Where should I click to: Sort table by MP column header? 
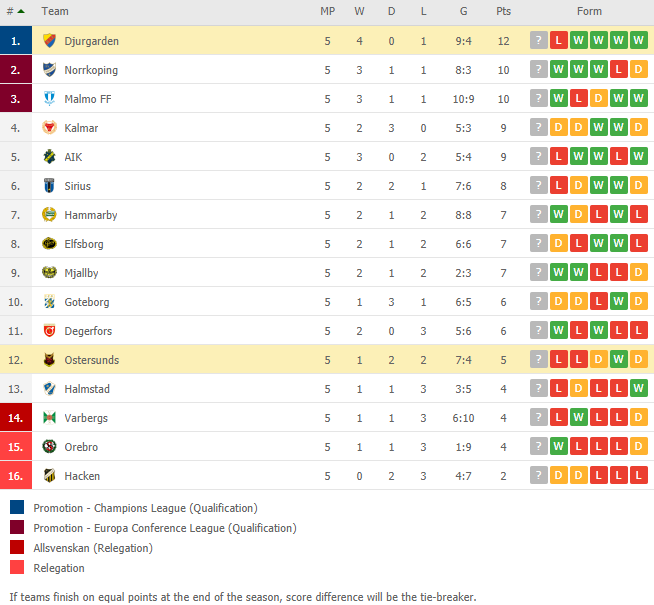pyautogui.click(x=327, y=11)
